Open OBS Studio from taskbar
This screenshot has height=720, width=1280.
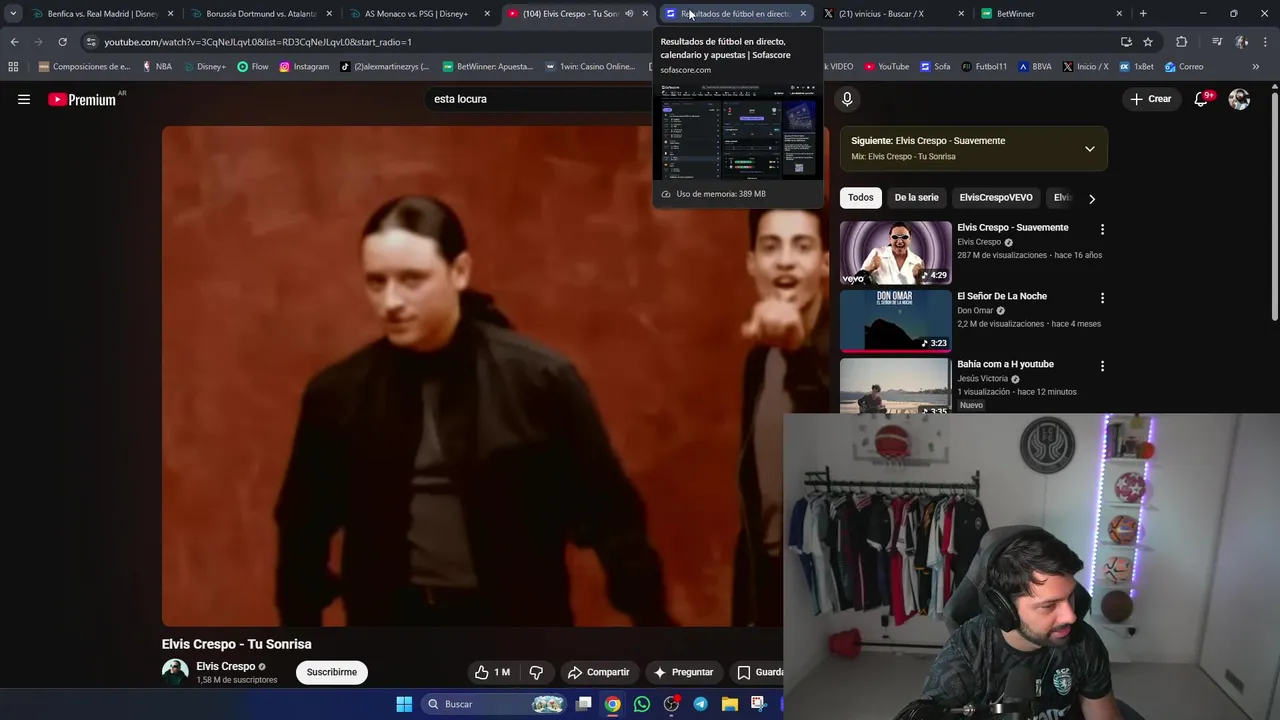(x=671, y=704)
